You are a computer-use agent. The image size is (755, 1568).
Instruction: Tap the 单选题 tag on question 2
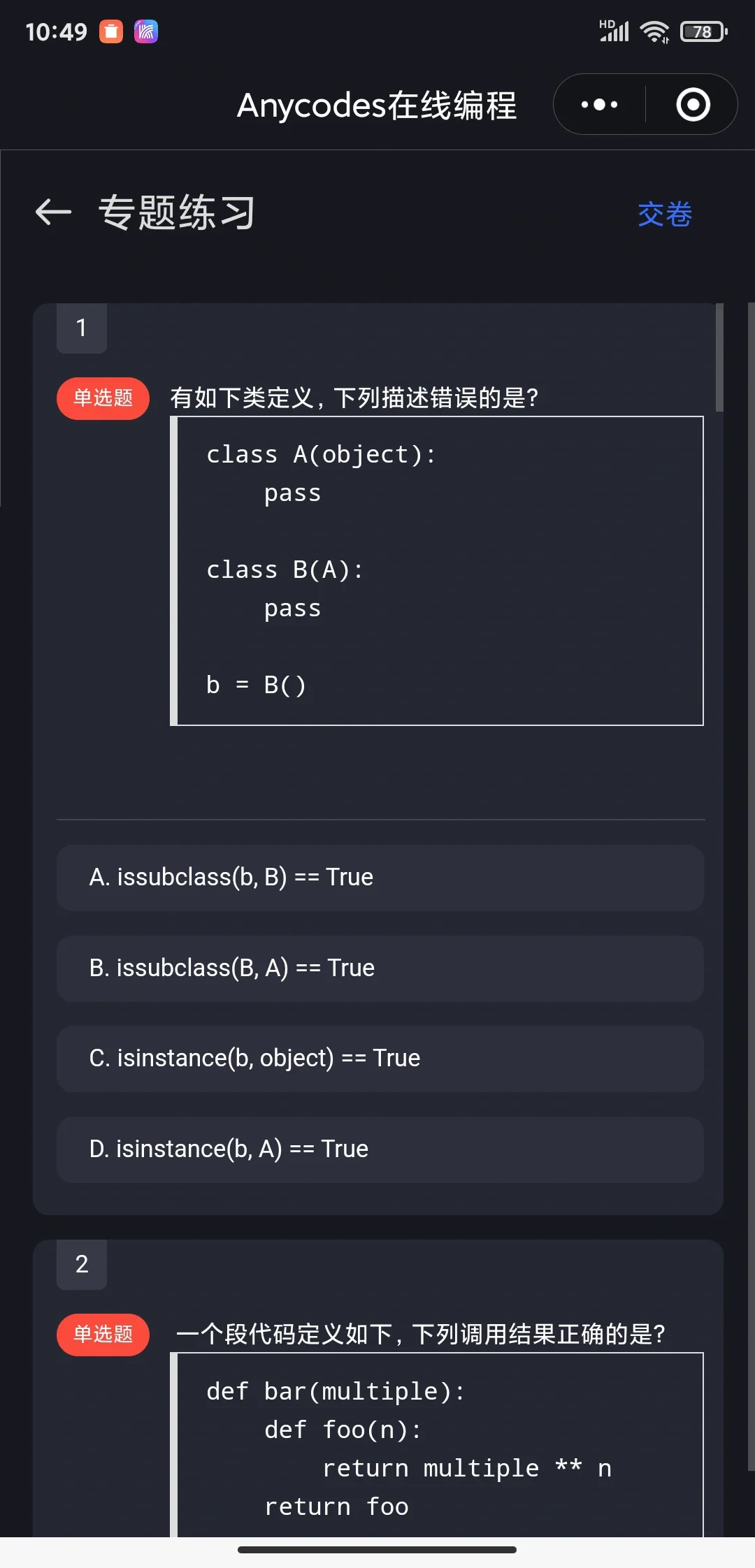pos(103,1335)
